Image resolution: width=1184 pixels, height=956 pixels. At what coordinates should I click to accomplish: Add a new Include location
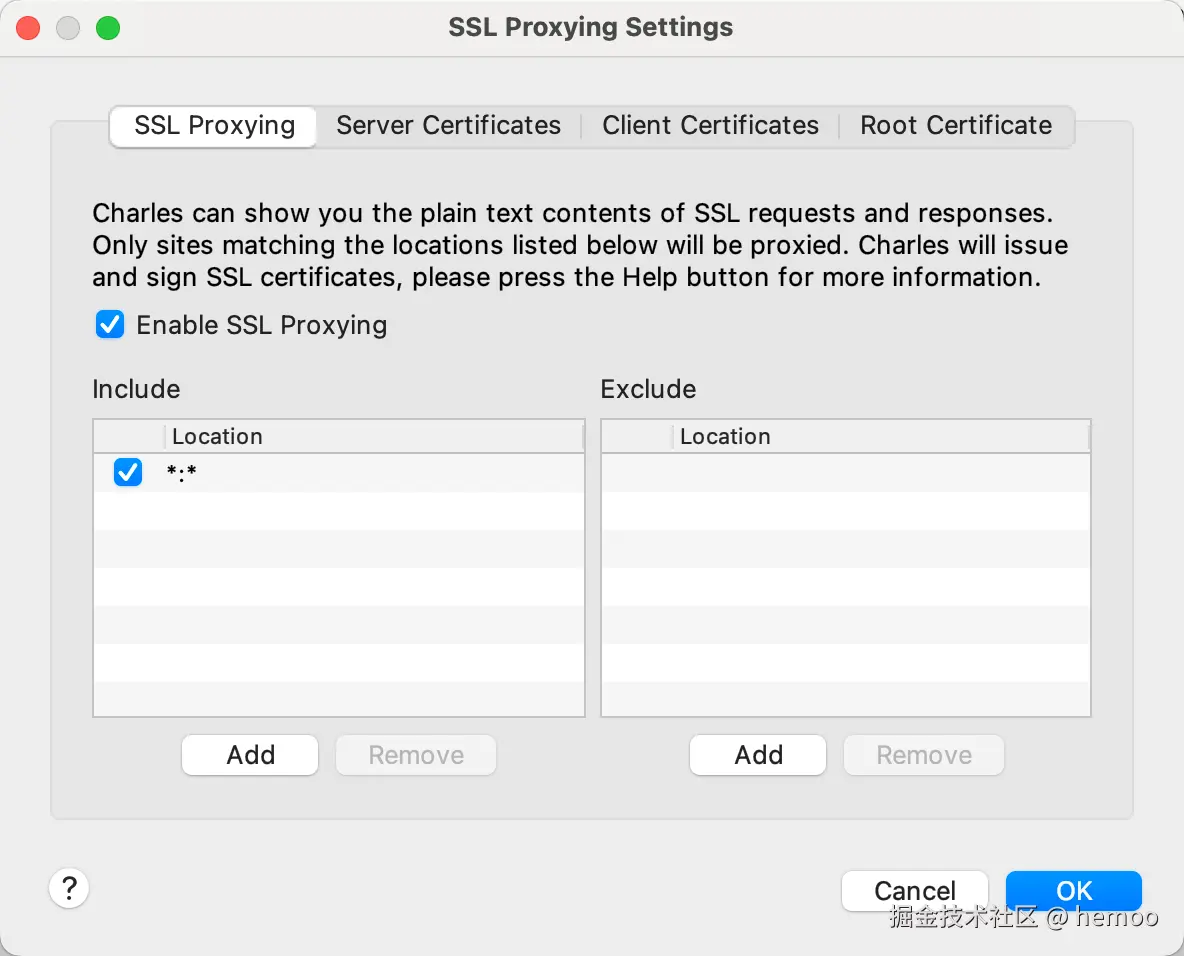coord(250,755)
